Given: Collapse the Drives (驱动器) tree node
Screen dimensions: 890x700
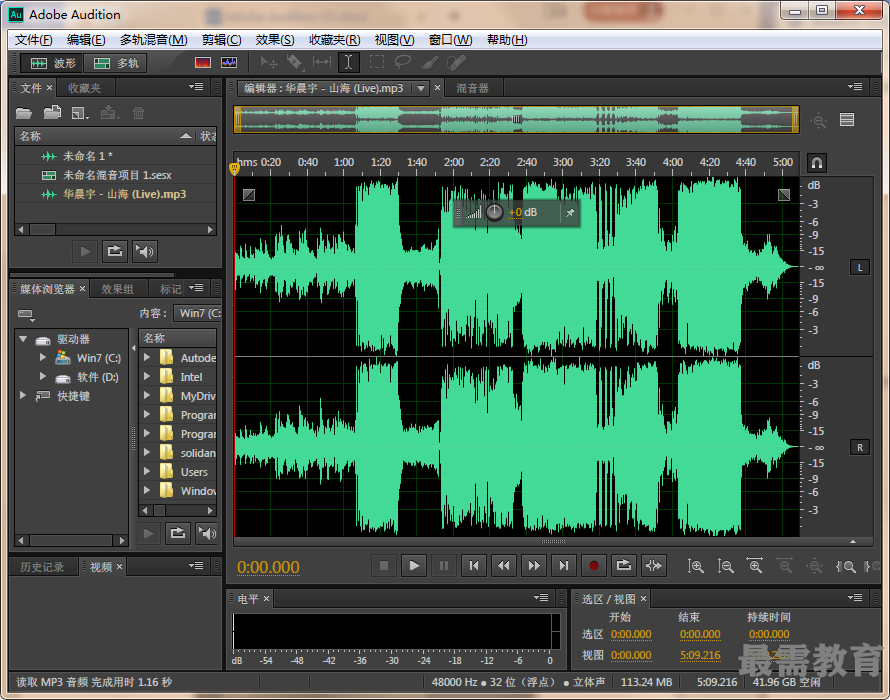Looking at the screenshot, I should point(23,339).
